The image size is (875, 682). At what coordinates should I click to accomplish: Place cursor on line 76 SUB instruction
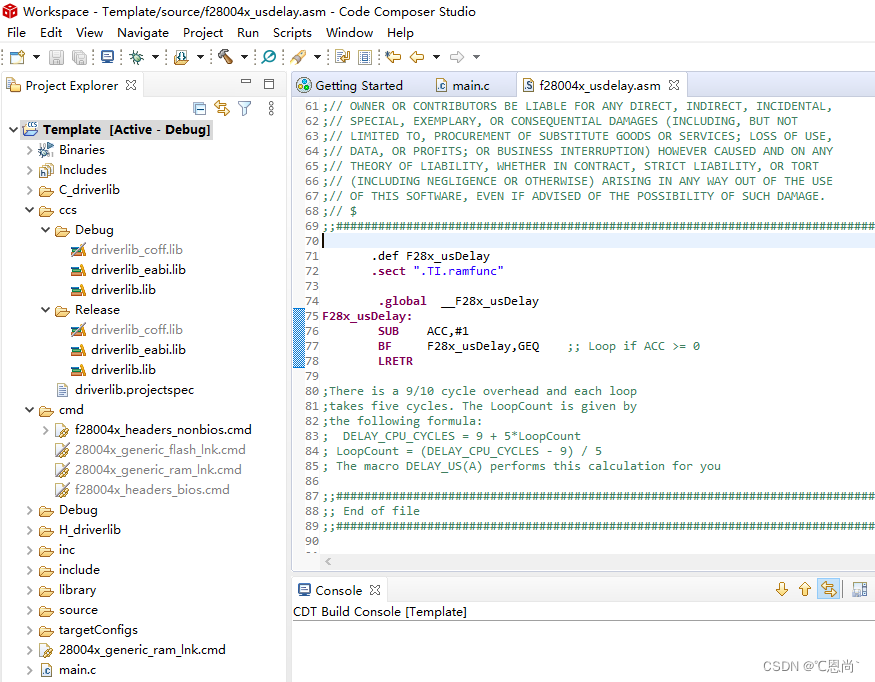coord(388,331)
